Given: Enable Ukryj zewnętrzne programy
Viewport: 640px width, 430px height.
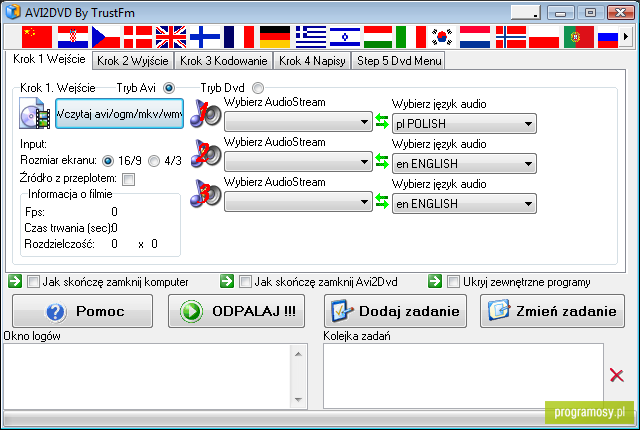Looking at the screenshot, I should [453, 282].
